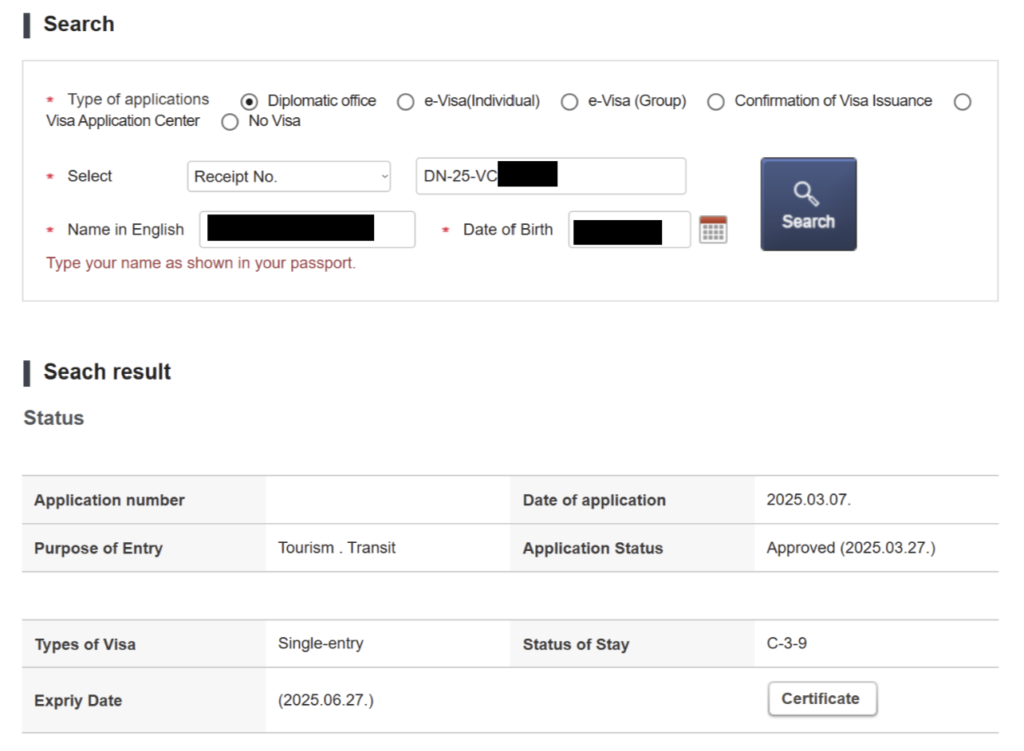The height and width of the screenshot is (751, 1024).
Task: Click the Approved (2025.03.27.) status text
Action: (851, 548)
